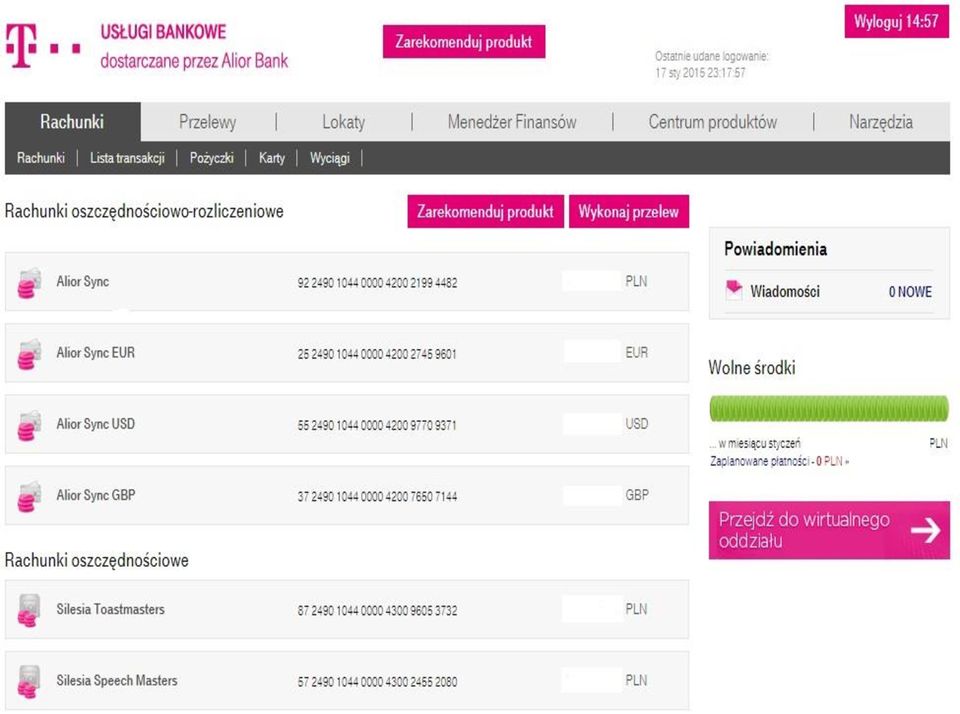Click the Wyloguj logout button

coord(896,21)
